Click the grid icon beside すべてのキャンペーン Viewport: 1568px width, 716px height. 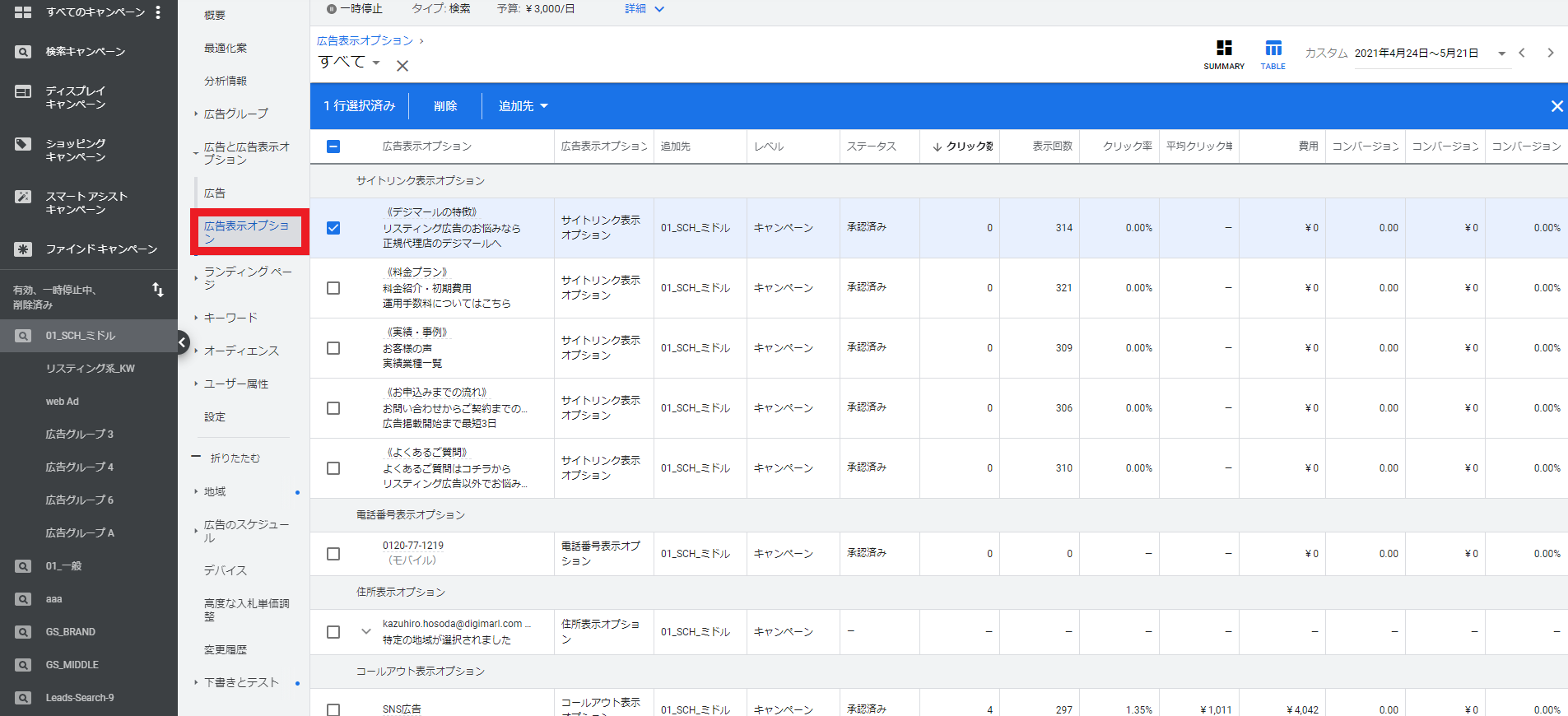23,12
